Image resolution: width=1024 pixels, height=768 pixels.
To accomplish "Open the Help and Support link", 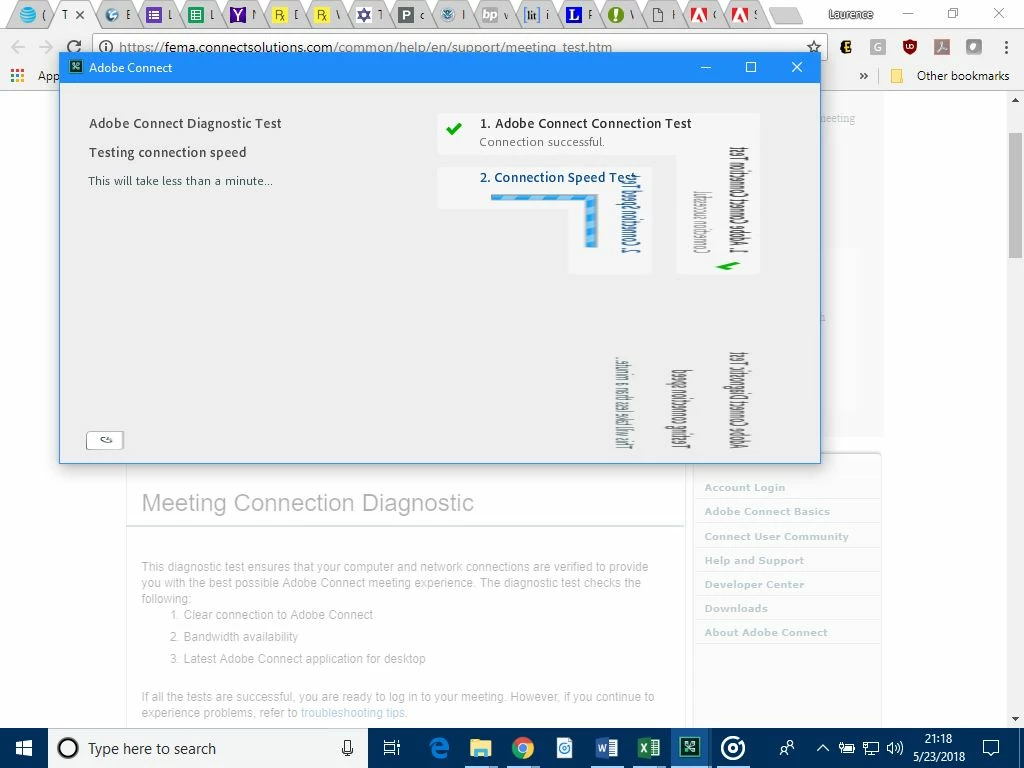I will pyautogui.click(x=754, y=560).
